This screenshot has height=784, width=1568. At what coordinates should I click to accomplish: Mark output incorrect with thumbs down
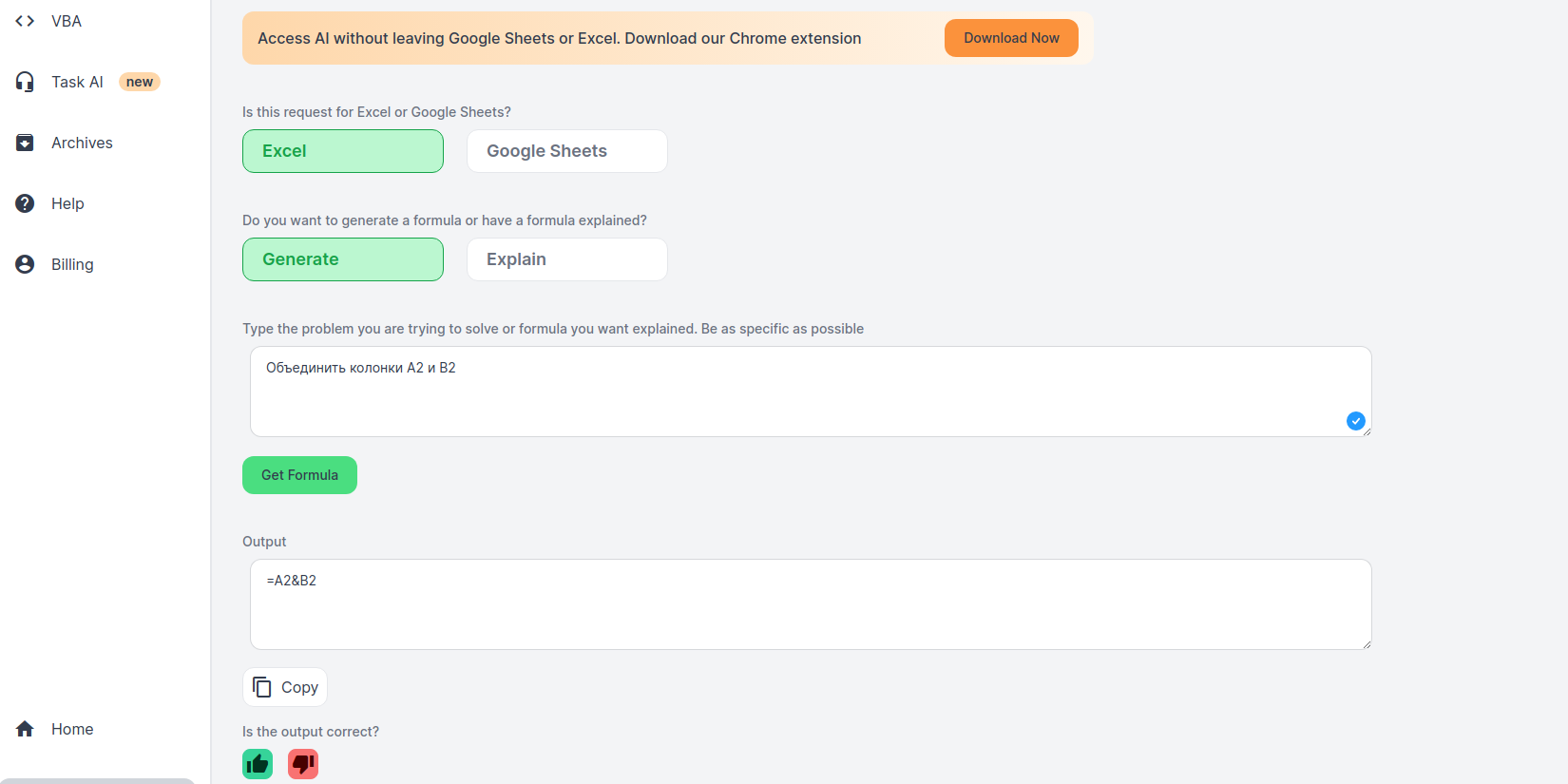[303, 764]
